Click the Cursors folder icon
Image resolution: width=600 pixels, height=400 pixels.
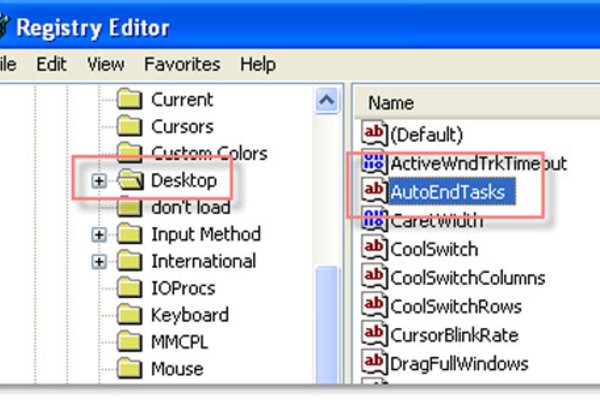pyautogui.click(x=130, y=126)
